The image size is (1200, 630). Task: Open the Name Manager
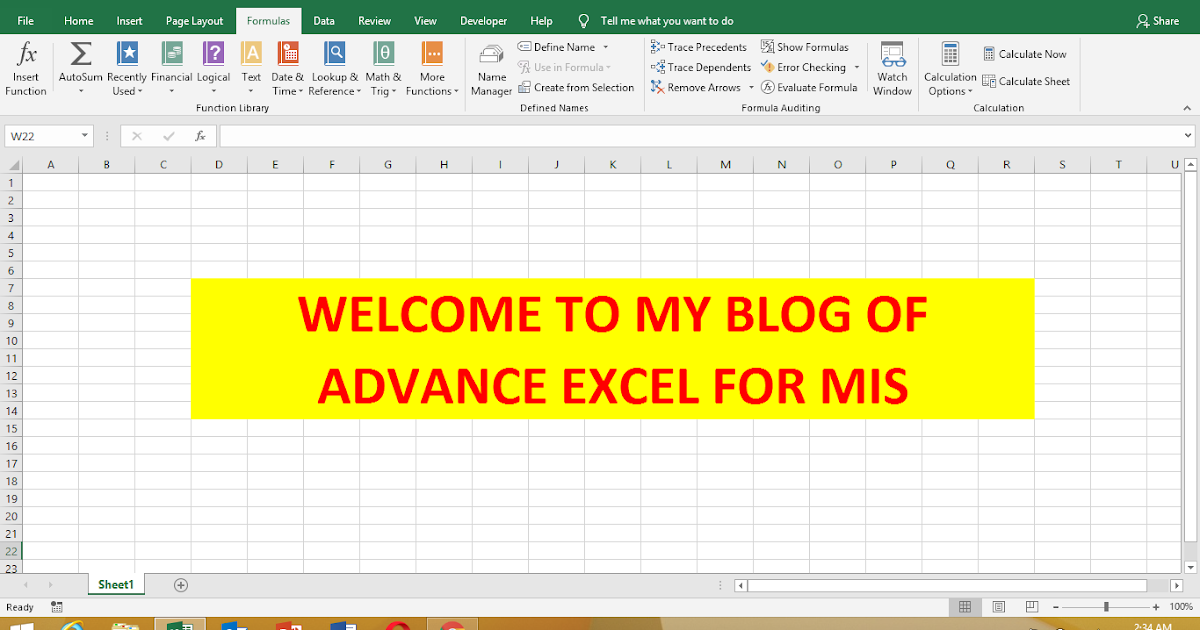point(491,67)
